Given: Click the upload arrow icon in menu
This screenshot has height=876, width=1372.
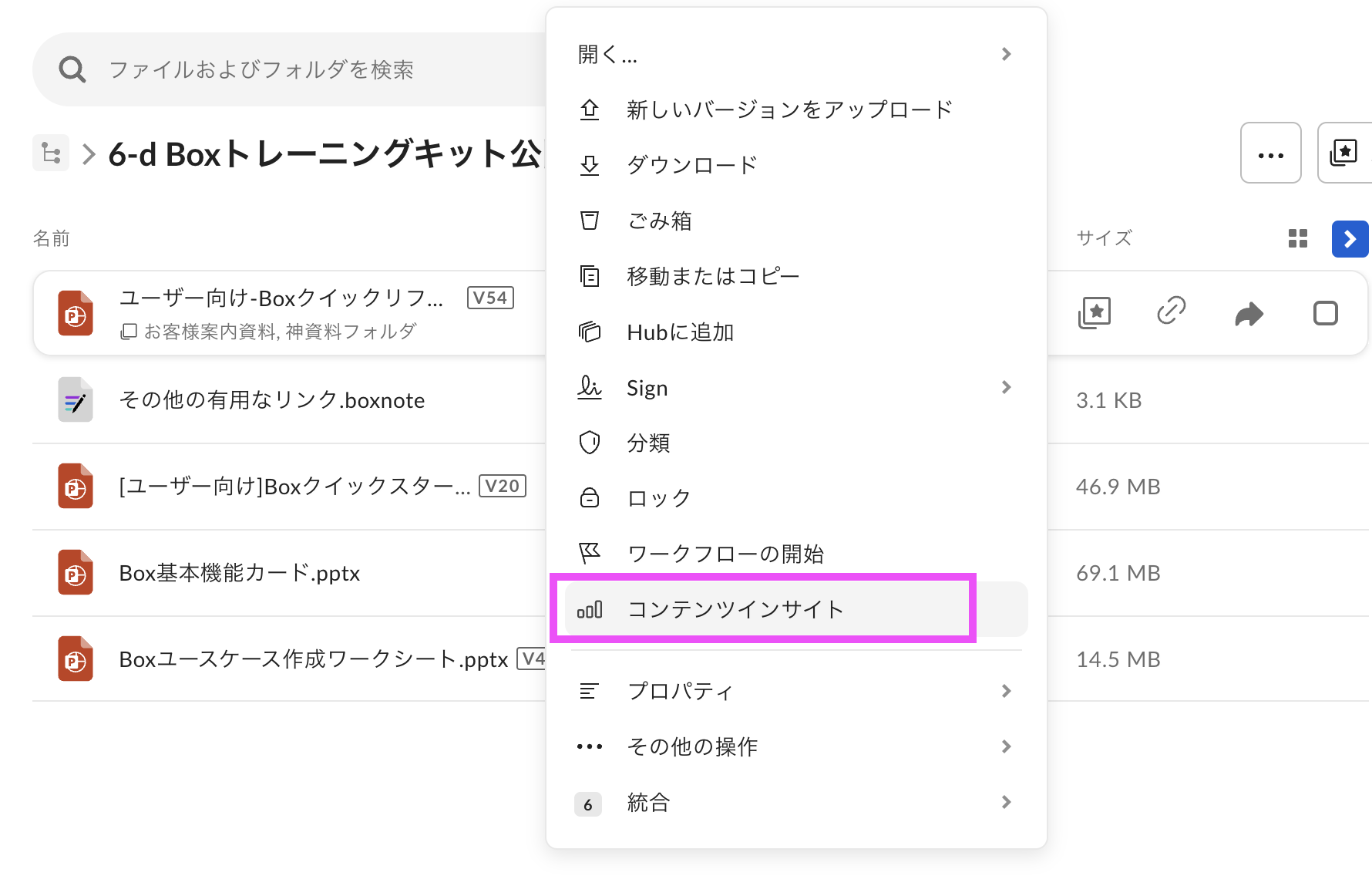Looking at the screenshot, I should pyautogui.click(x=590, y=109).
